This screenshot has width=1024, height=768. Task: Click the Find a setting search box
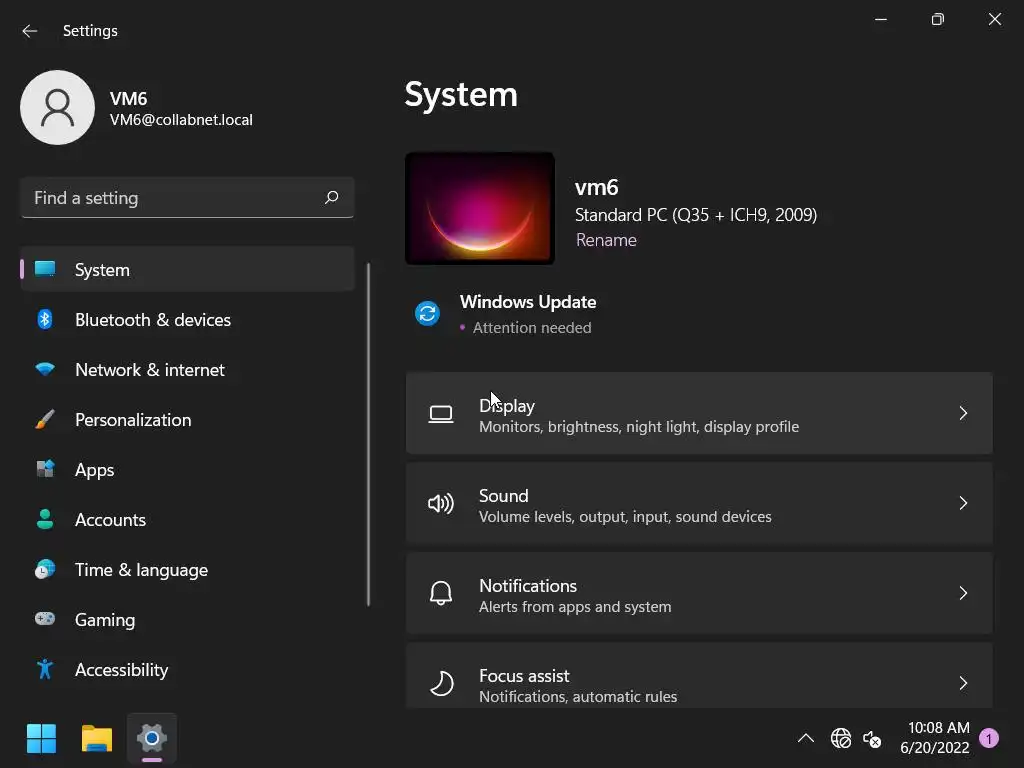click(x=187, y=197)
